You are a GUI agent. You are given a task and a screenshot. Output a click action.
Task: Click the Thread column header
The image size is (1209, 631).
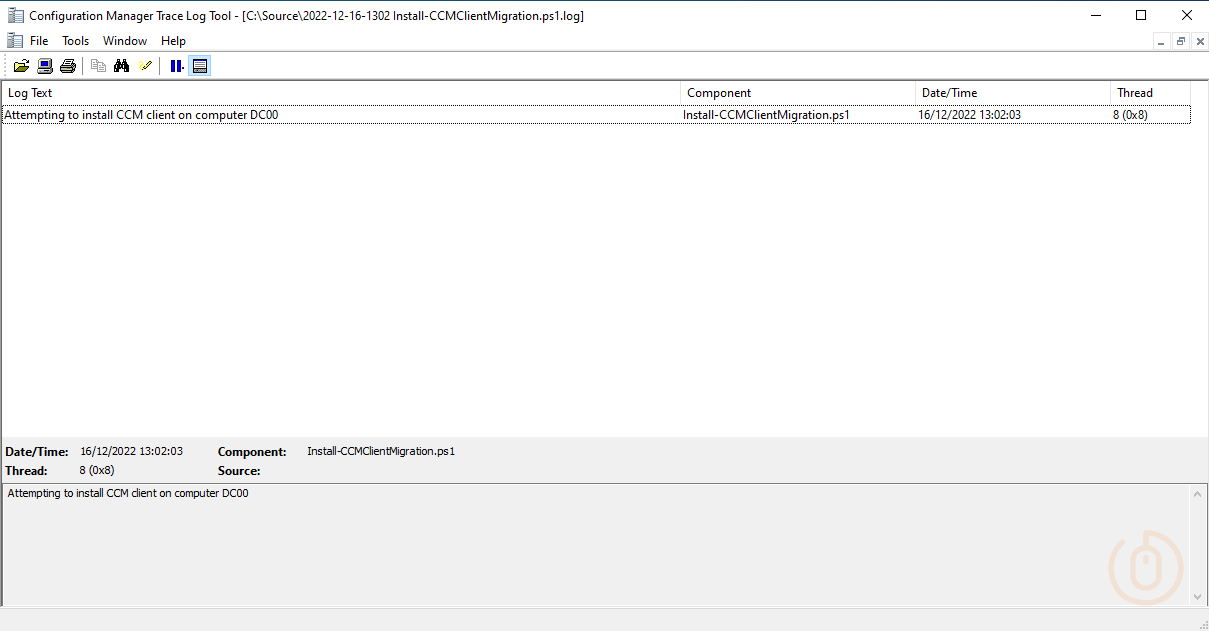pyautogui.click(x=1149, y=93)
